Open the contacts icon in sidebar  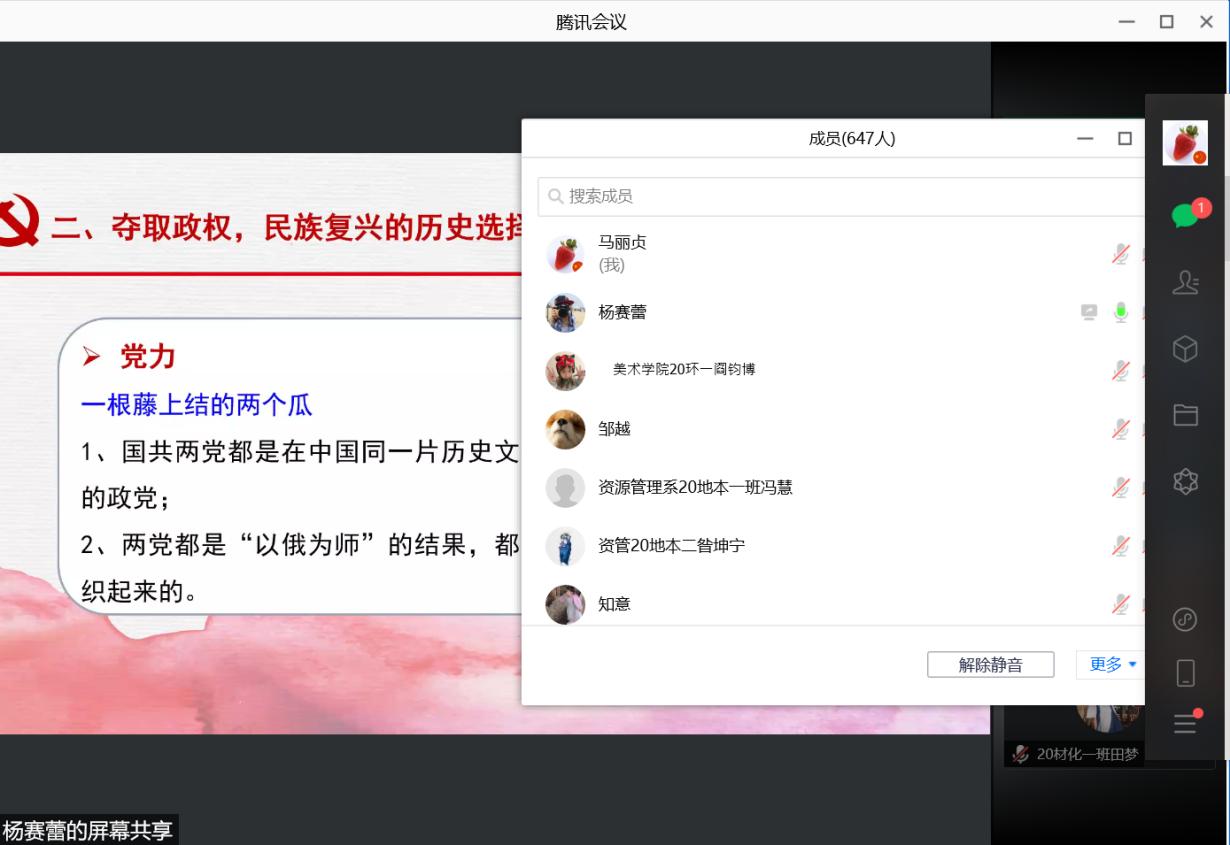click(x=1185, y=283)
